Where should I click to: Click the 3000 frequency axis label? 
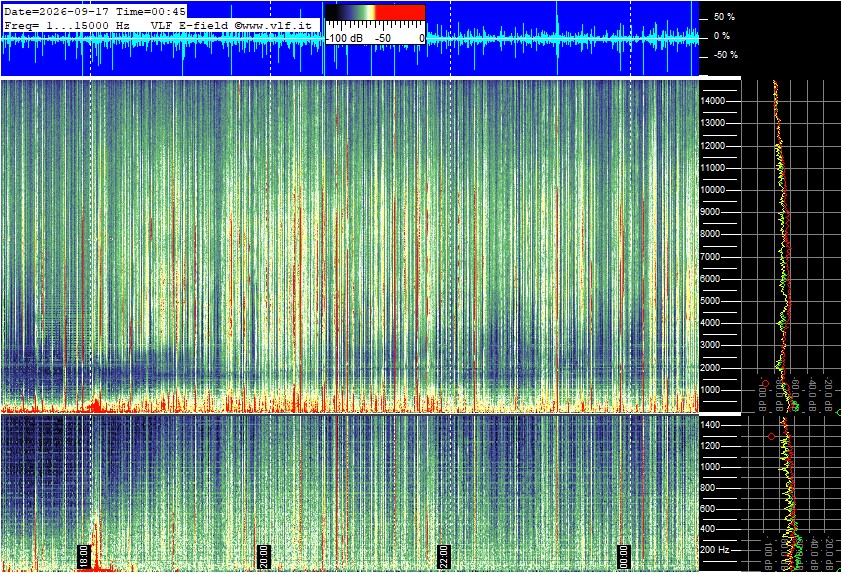point(710,345)
